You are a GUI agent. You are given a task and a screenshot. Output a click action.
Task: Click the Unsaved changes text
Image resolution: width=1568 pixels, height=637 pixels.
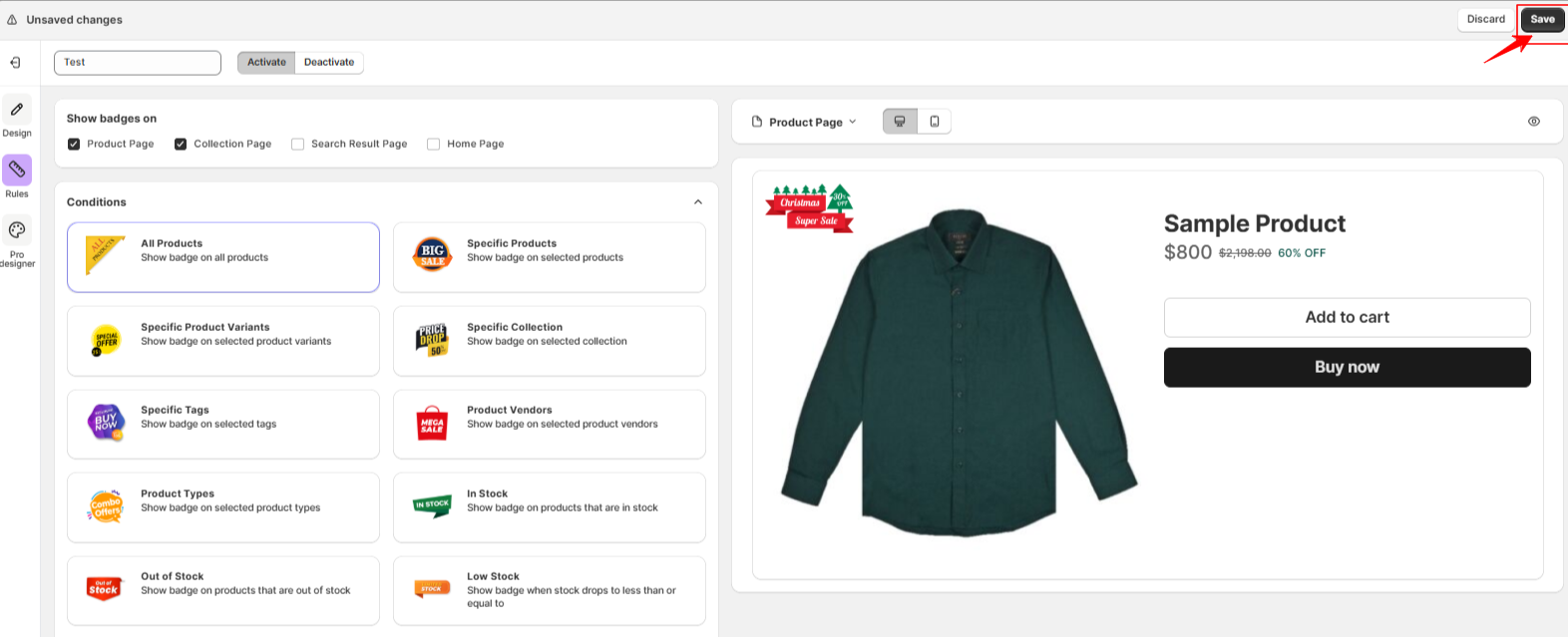click(x=75, y=20)
